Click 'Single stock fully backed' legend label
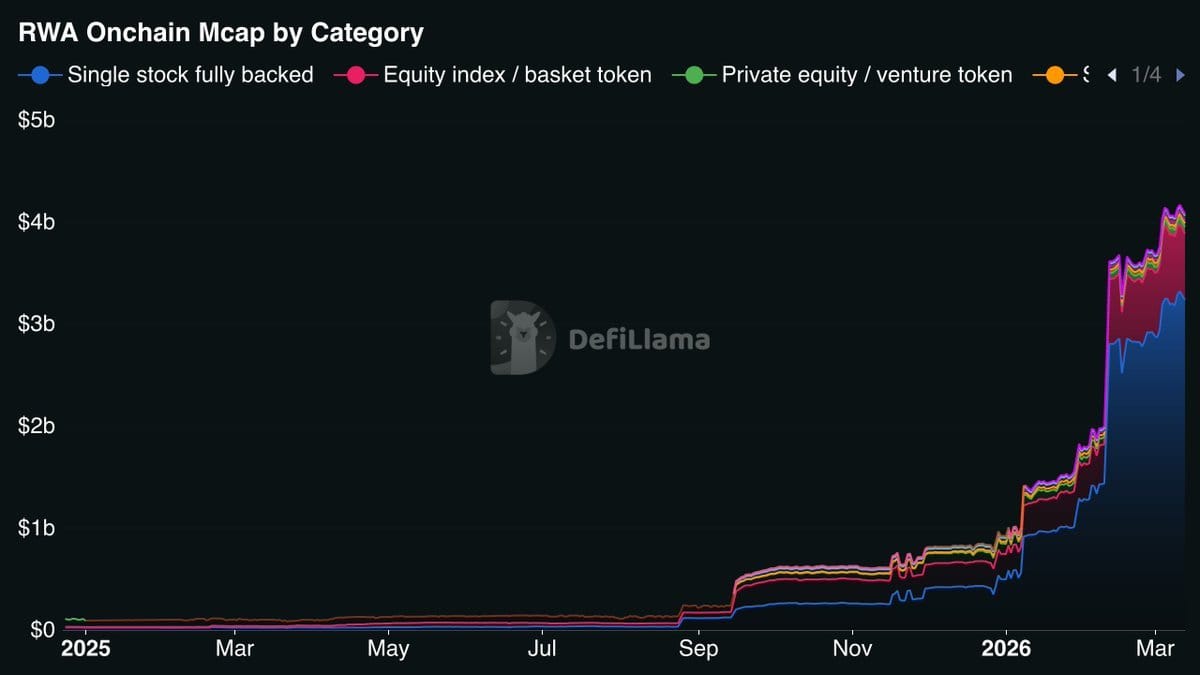This screenshot has width=1200, height=675. pyautogui.click(x=190, y=75)
